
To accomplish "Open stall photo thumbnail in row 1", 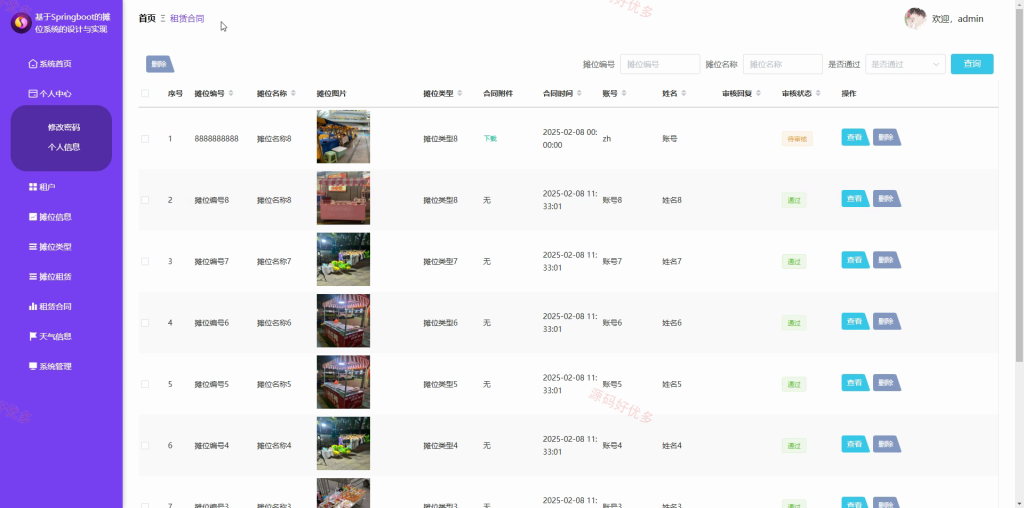I will (344, 136).
